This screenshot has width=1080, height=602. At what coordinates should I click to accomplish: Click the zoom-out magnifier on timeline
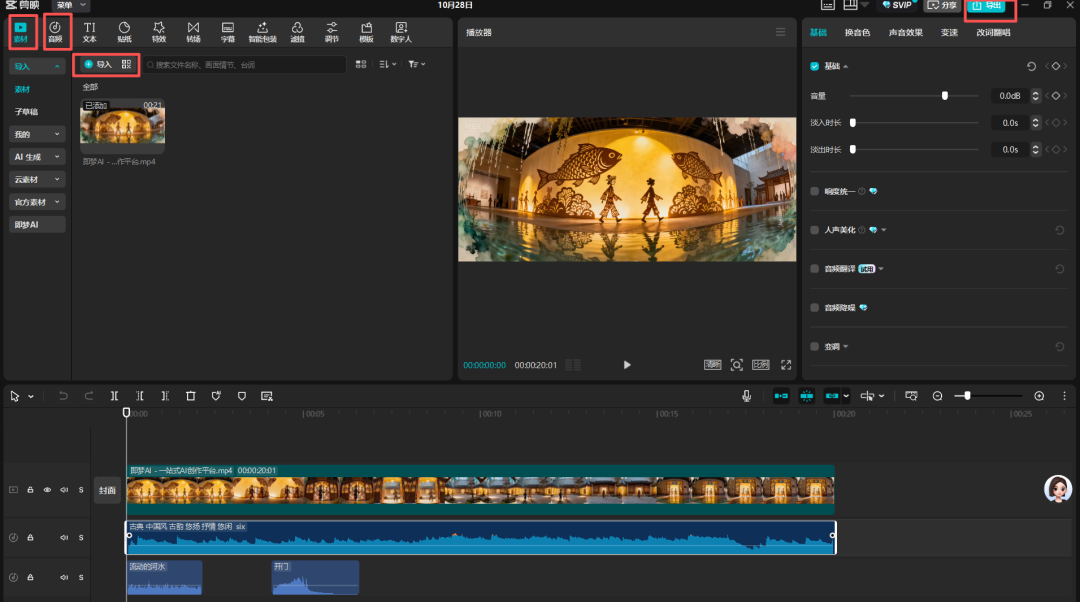tap(938, 396)
